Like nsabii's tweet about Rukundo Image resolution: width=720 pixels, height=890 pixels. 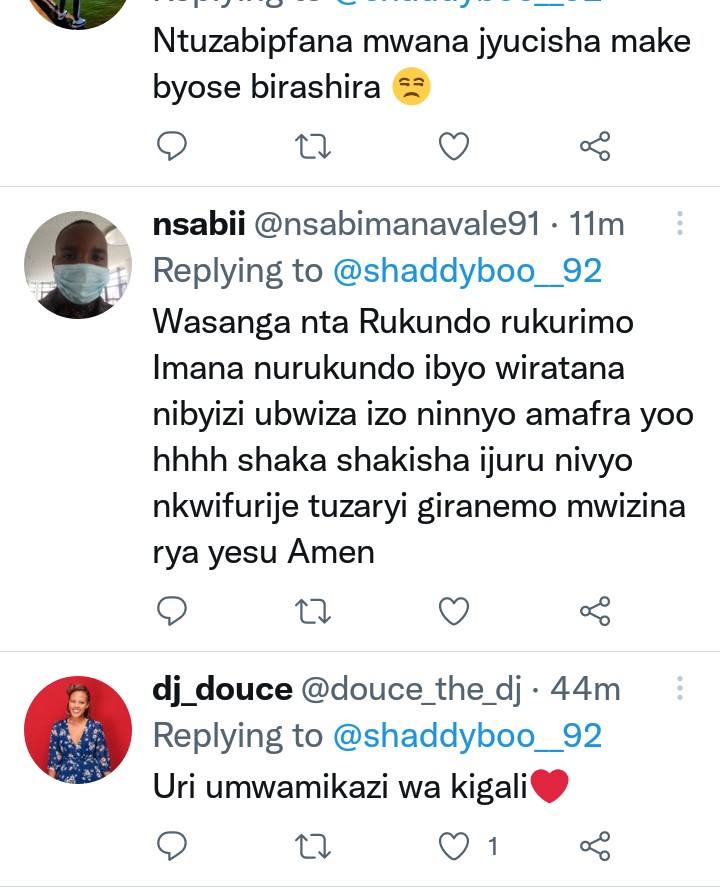(455, 609)
